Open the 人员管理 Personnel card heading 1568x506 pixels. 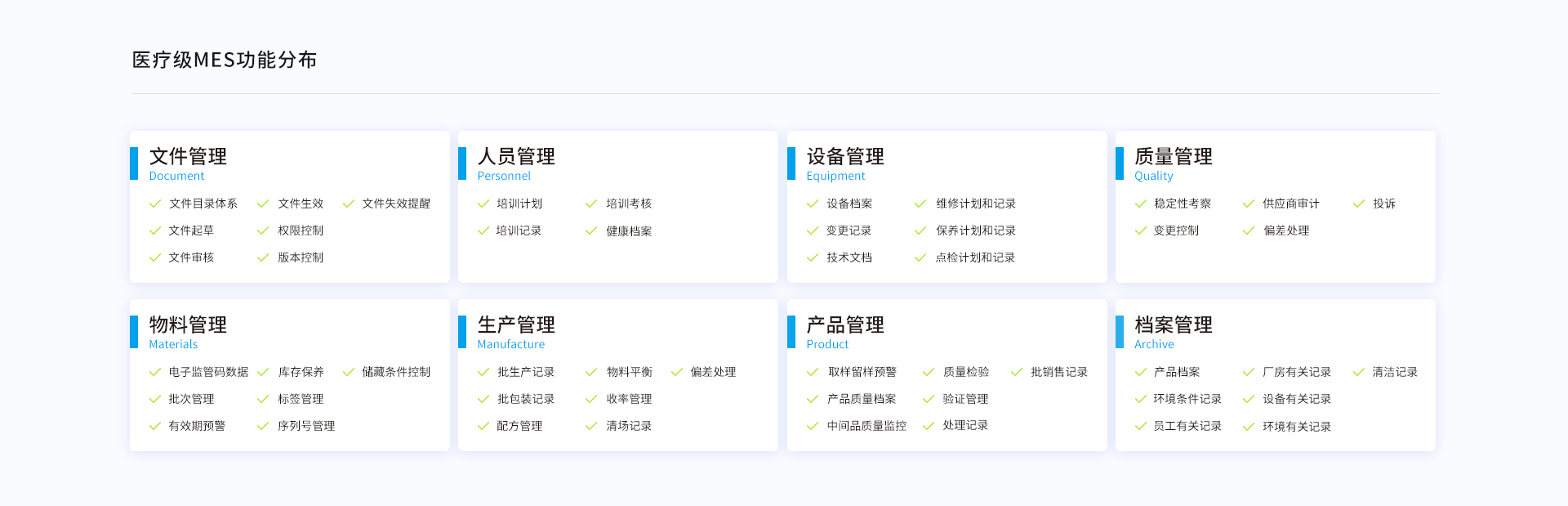tap(516, 157)
